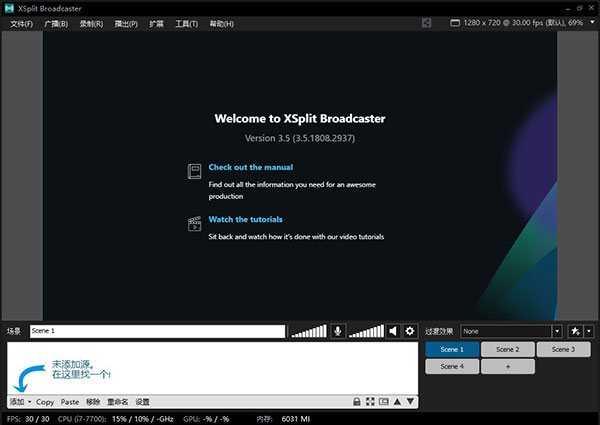Move source down with down arrow
The height and width of the screenshot is (425, 600).
[410, 402]
